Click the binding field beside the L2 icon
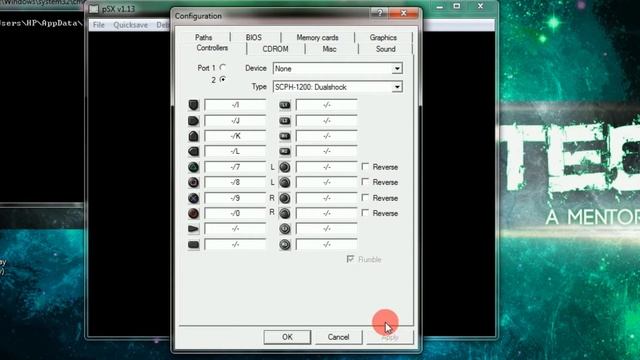Screen dimensions: 640x360 [327, 121]
